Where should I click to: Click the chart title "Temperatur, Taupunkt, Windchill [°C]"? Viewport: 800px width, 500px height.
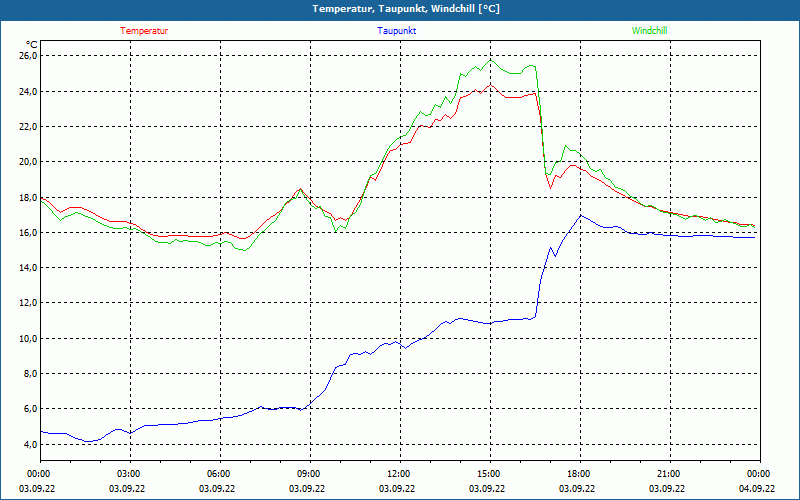[406, 9]
